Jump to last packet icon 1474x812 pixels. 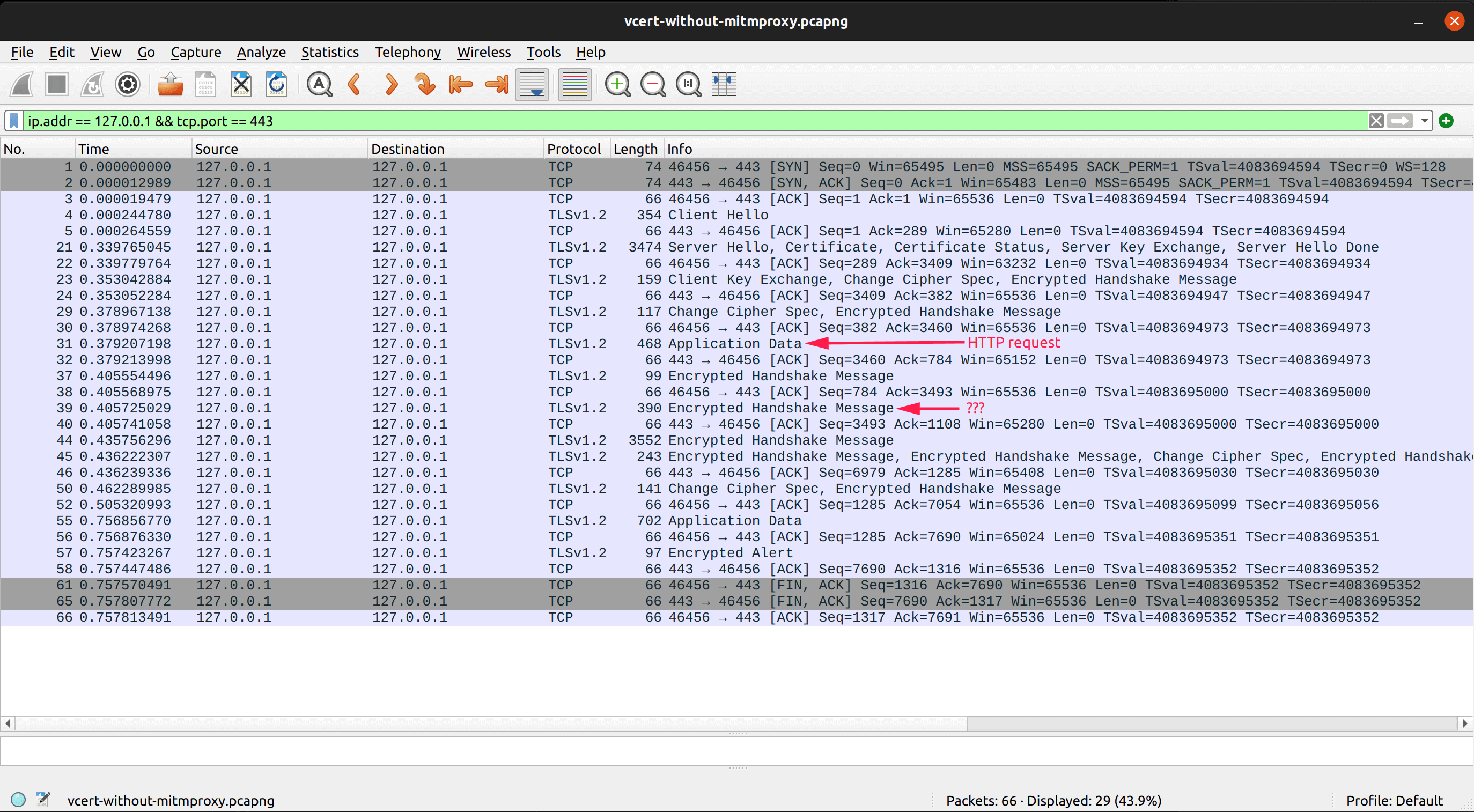click(x=496, y=85)
